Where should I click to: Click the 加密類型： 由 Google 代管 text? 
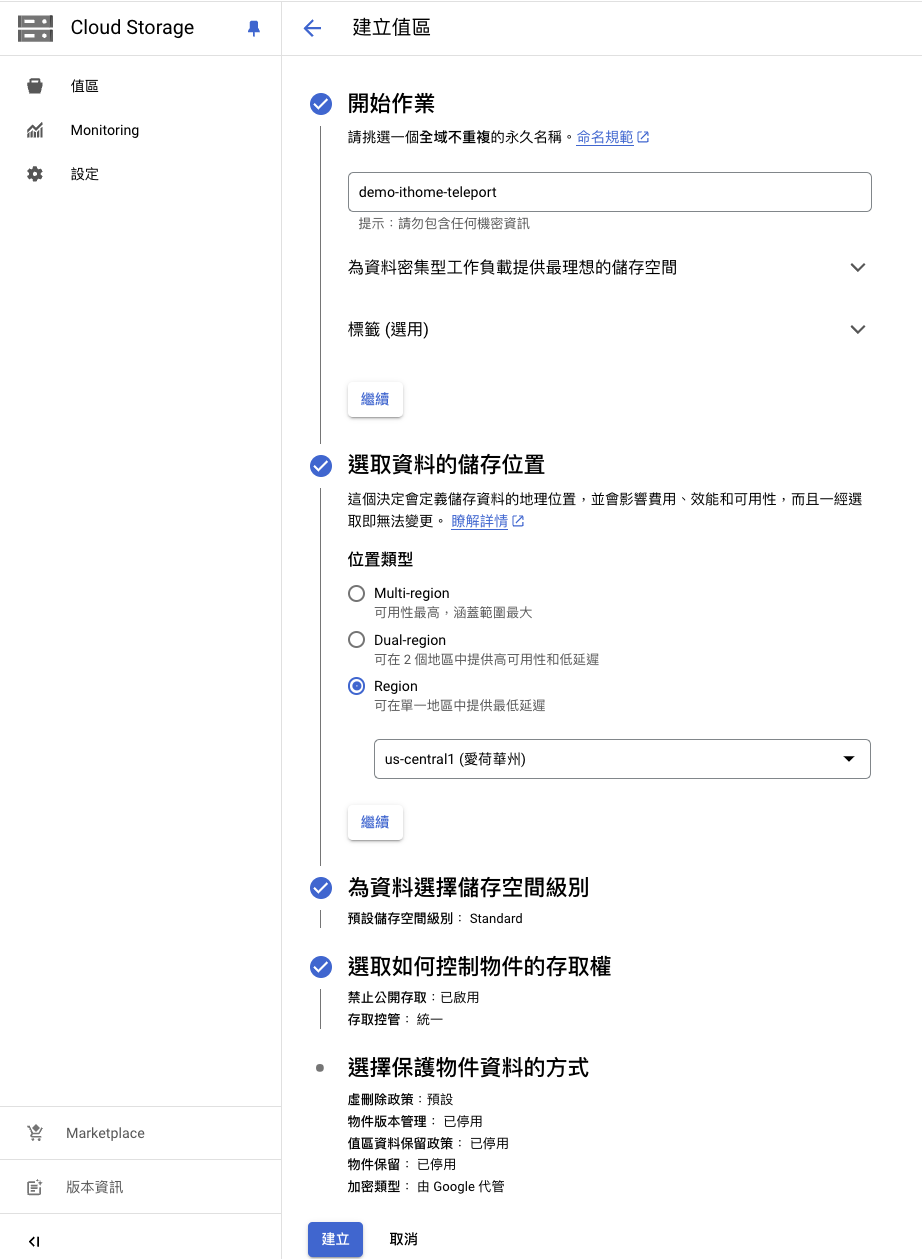coord(426,1187)
